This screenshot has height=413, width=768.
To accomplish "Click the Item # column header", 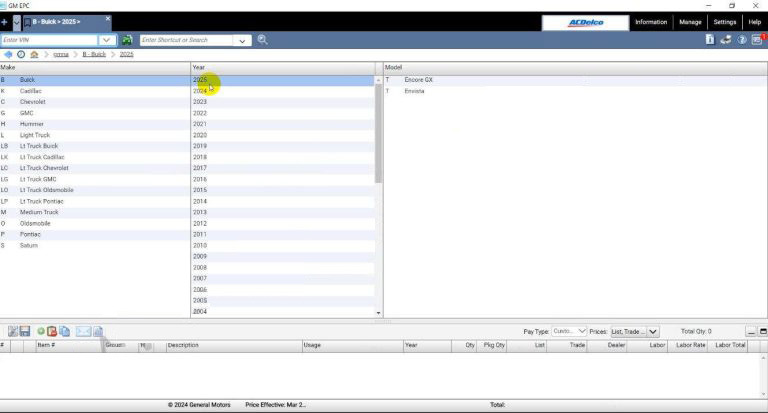I will (x=69, y=345).
